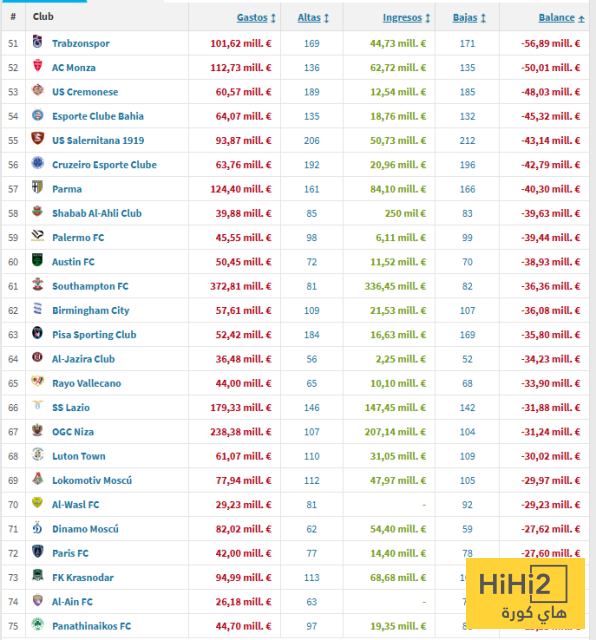This screenshot has height=640, width=596.
Task: Click Cruzeiro's 192 altas count
Action: coord(312,165)
